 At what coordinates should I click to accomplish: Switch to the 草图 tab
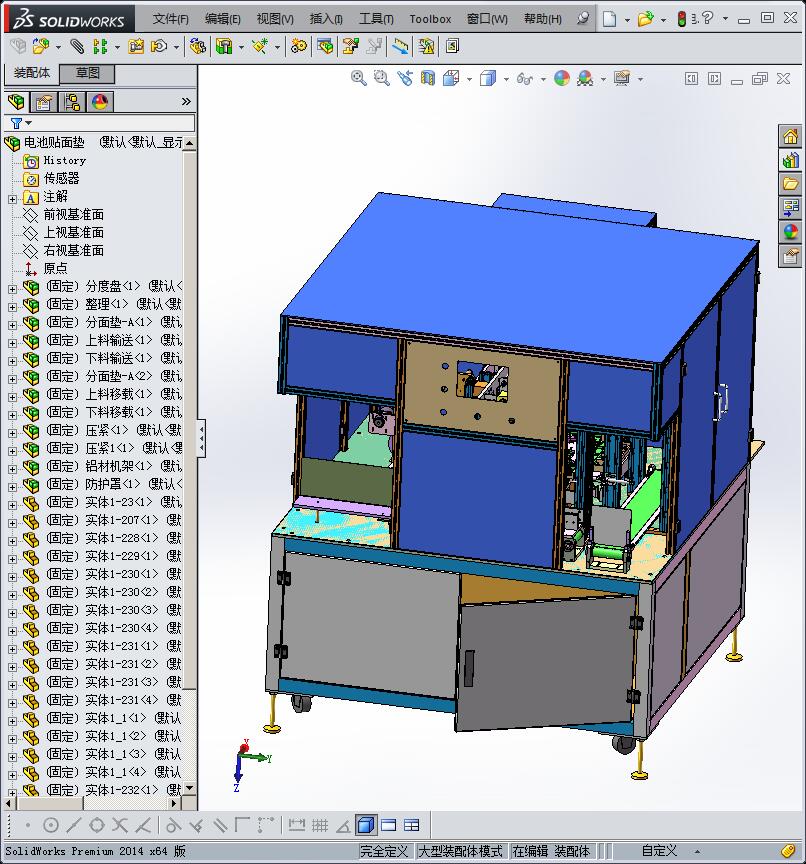[x=88, y=73]
